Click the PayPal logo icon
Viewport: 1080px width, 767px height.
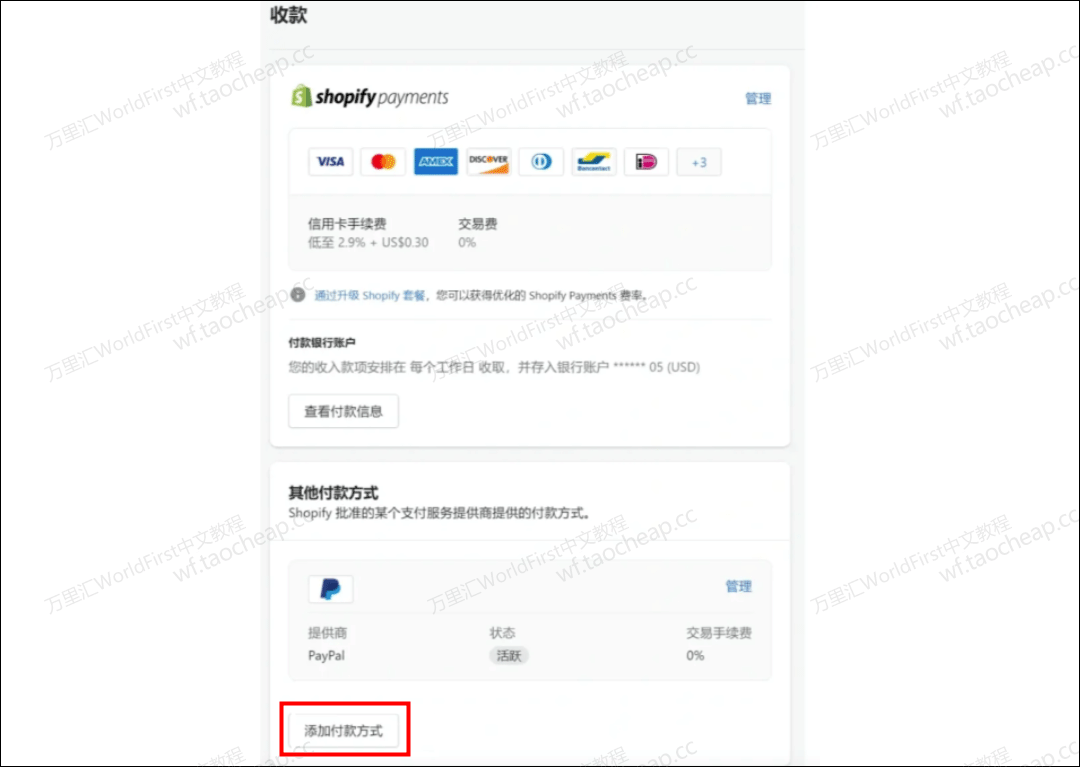tap(331, 589)
